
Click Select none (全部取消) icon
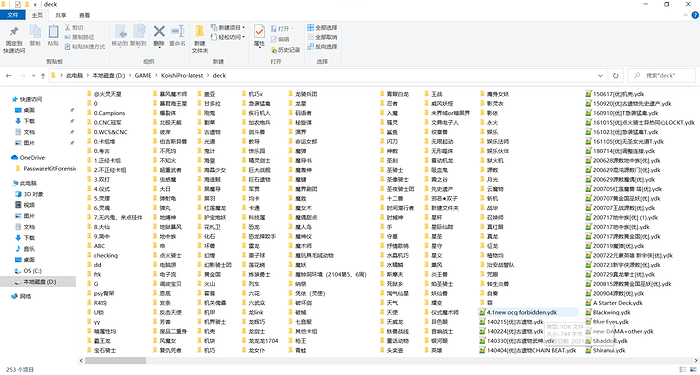[x=310, y=37]
